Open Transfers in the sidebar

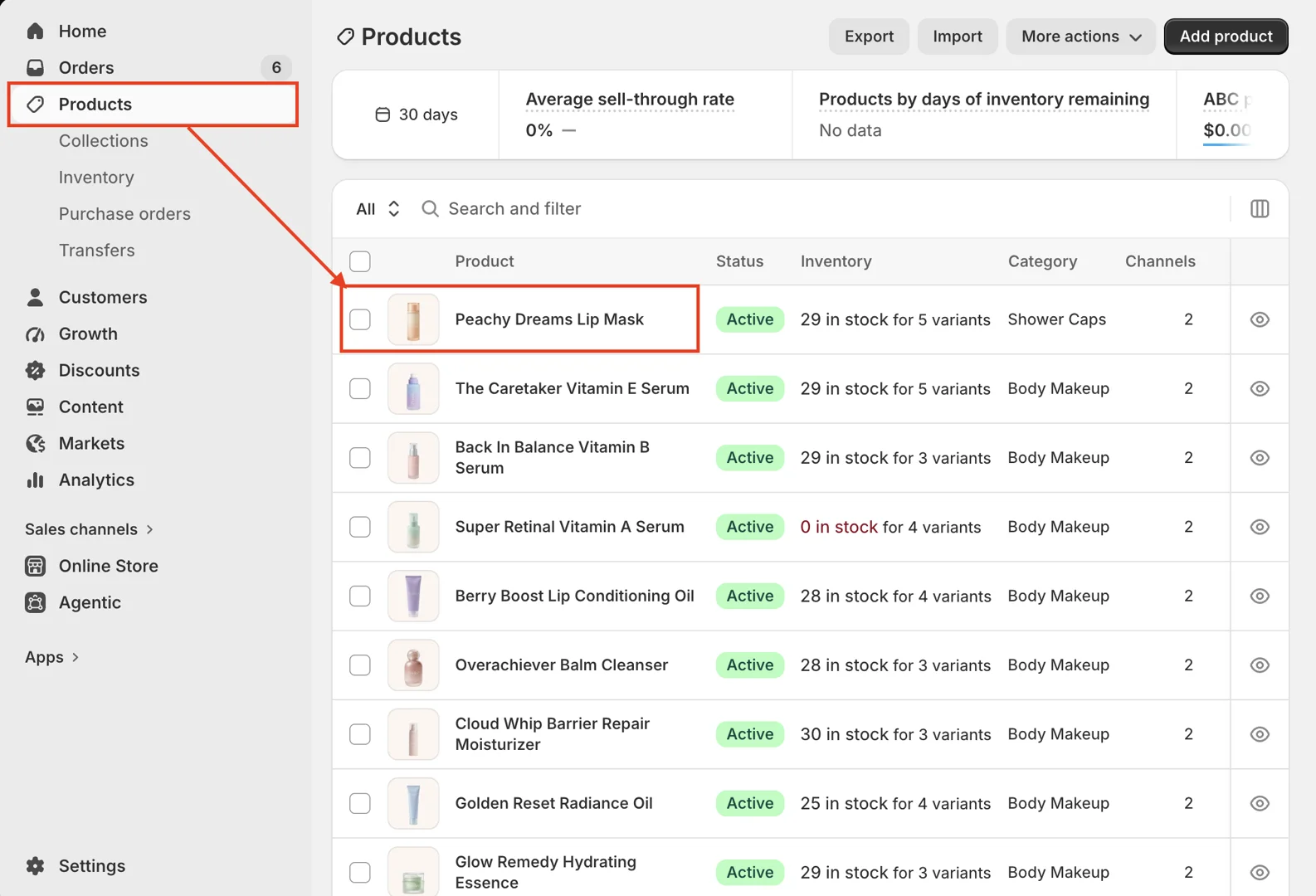pyautogui.click(x=96, y=251)
